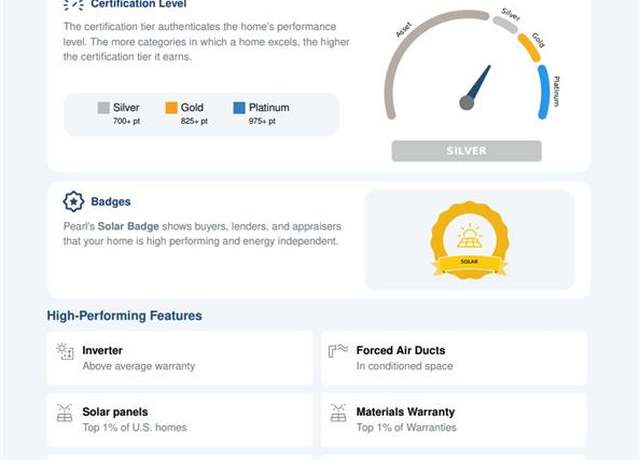Click the Materials Warranty icon
The height and width of the screenshot is (460, 640).
click(338, 413)
